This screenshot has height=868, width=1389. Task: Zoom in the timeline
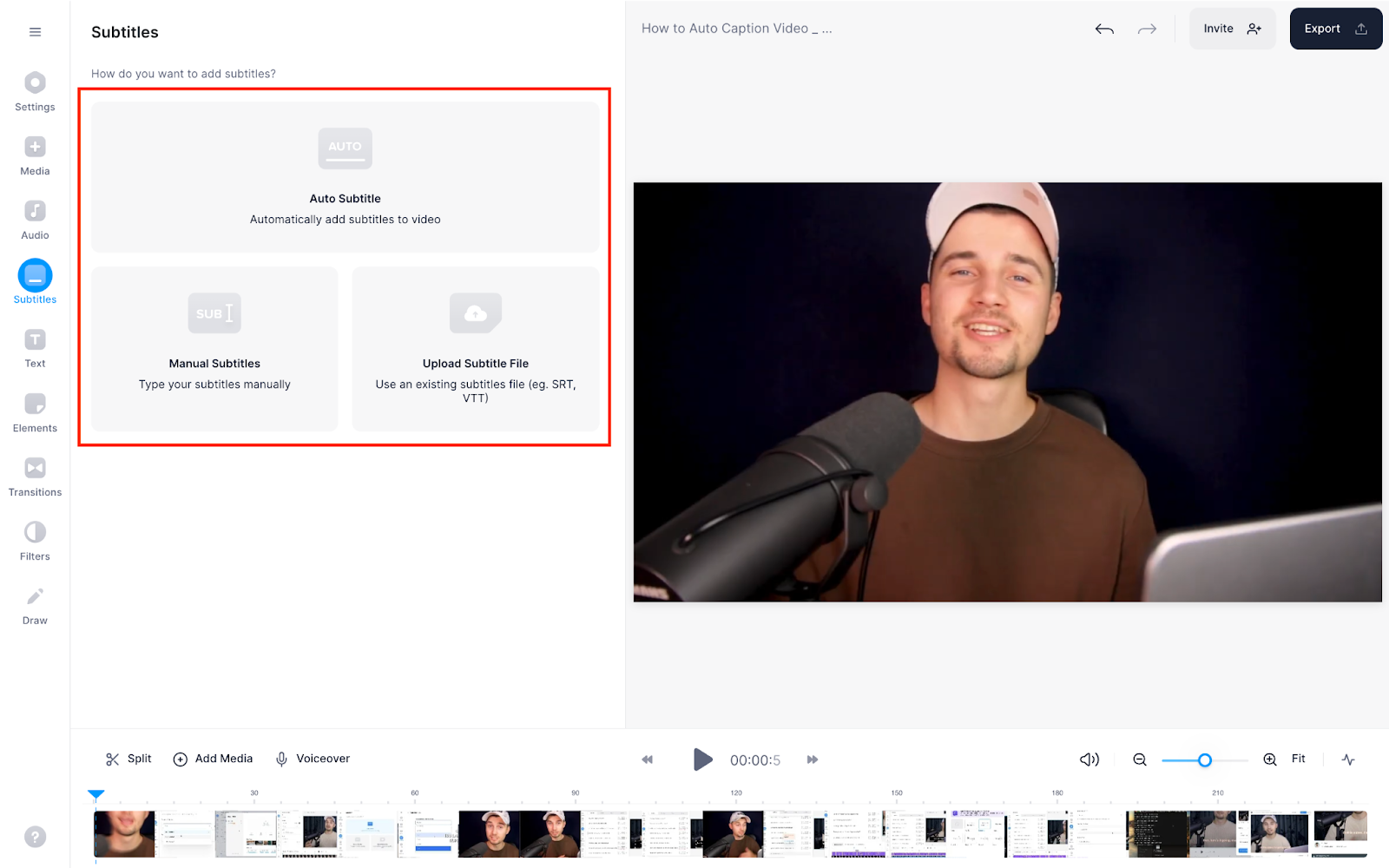coord(1270,759)
